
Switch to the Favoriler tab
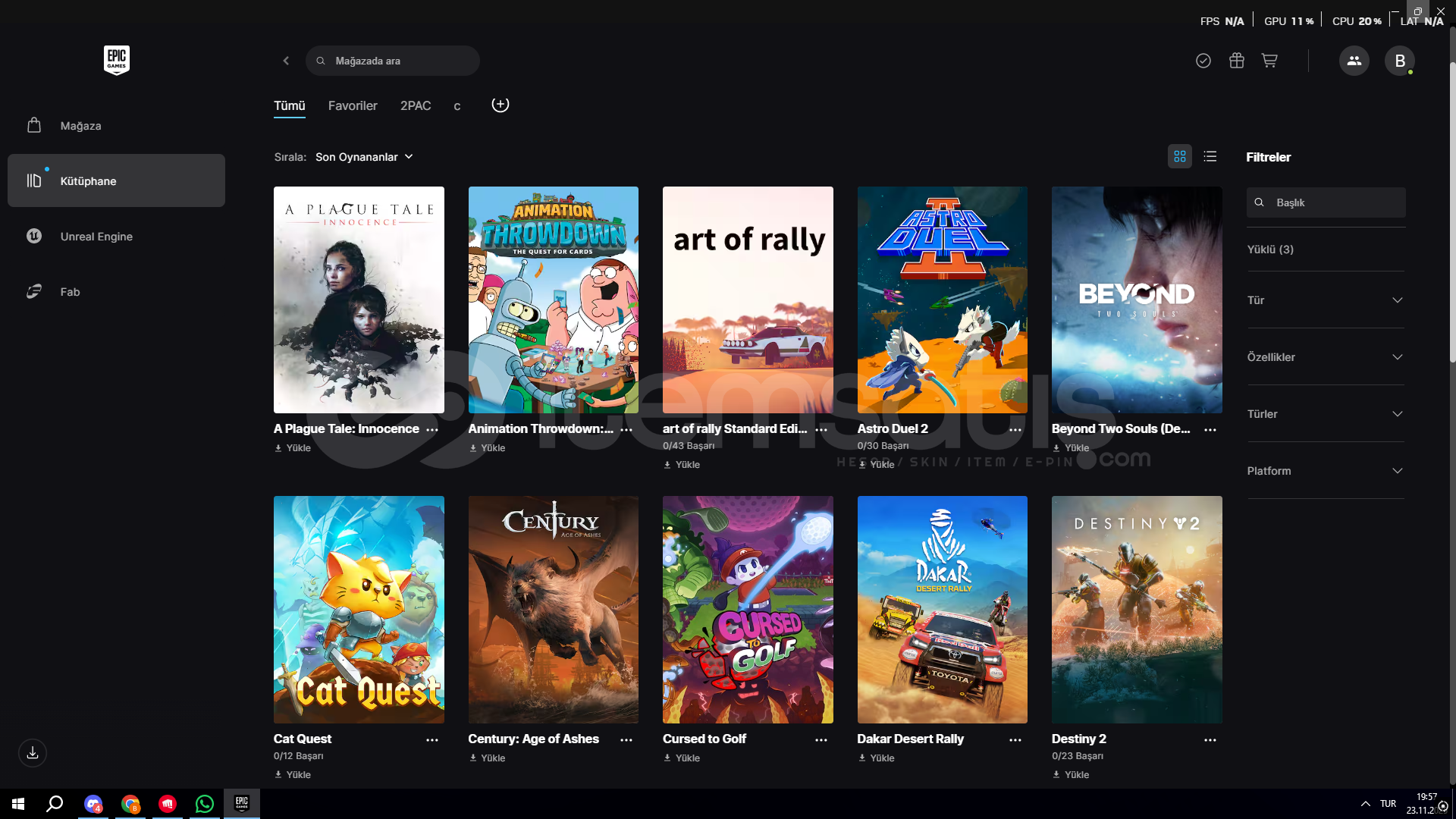point(352,106)
